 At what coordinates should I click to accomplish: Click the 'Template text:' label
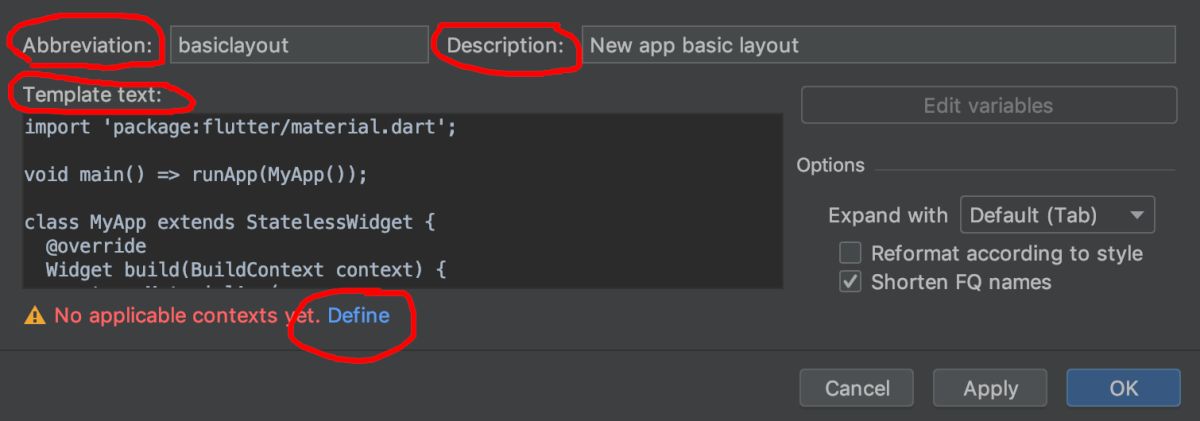(92, 96)
